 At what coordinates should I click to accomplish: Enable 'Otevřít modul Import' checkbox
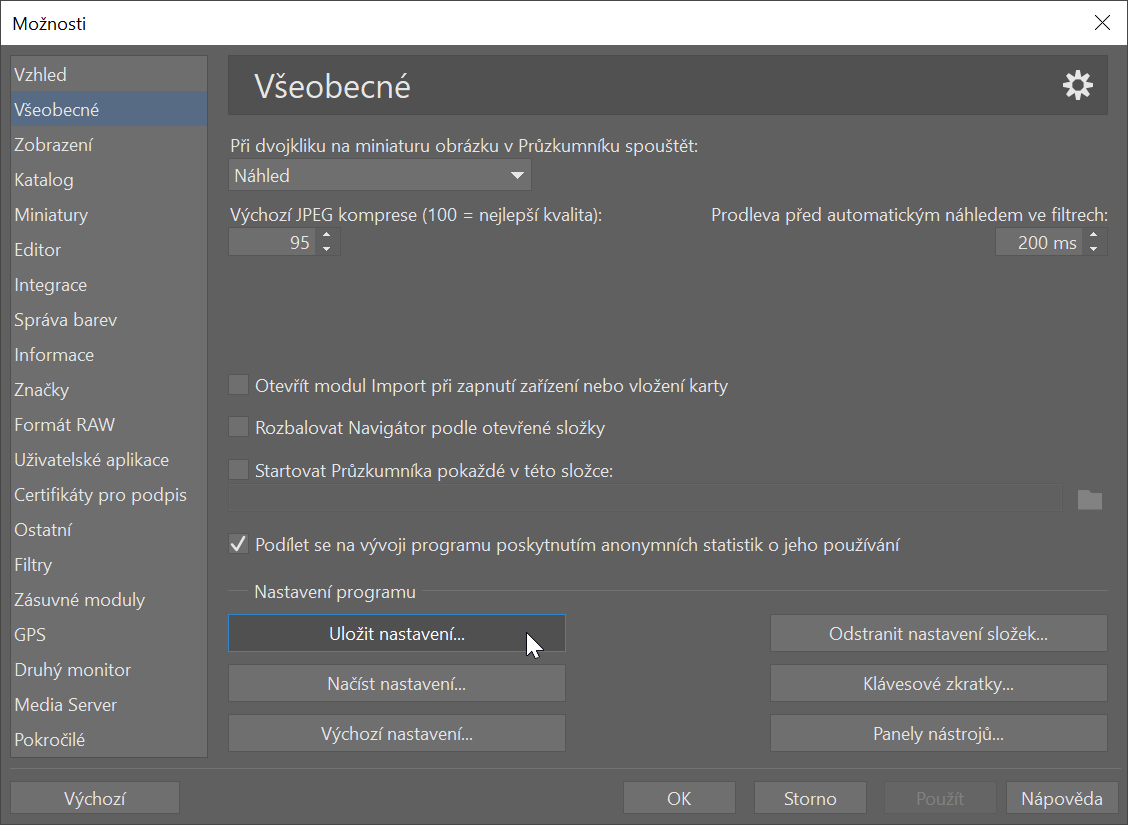[238, 385]
